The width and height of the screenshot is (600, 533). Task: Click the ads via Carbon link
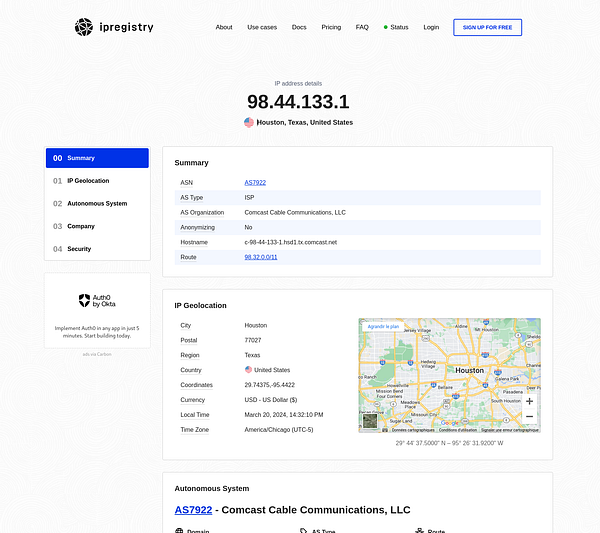(97, 354)
